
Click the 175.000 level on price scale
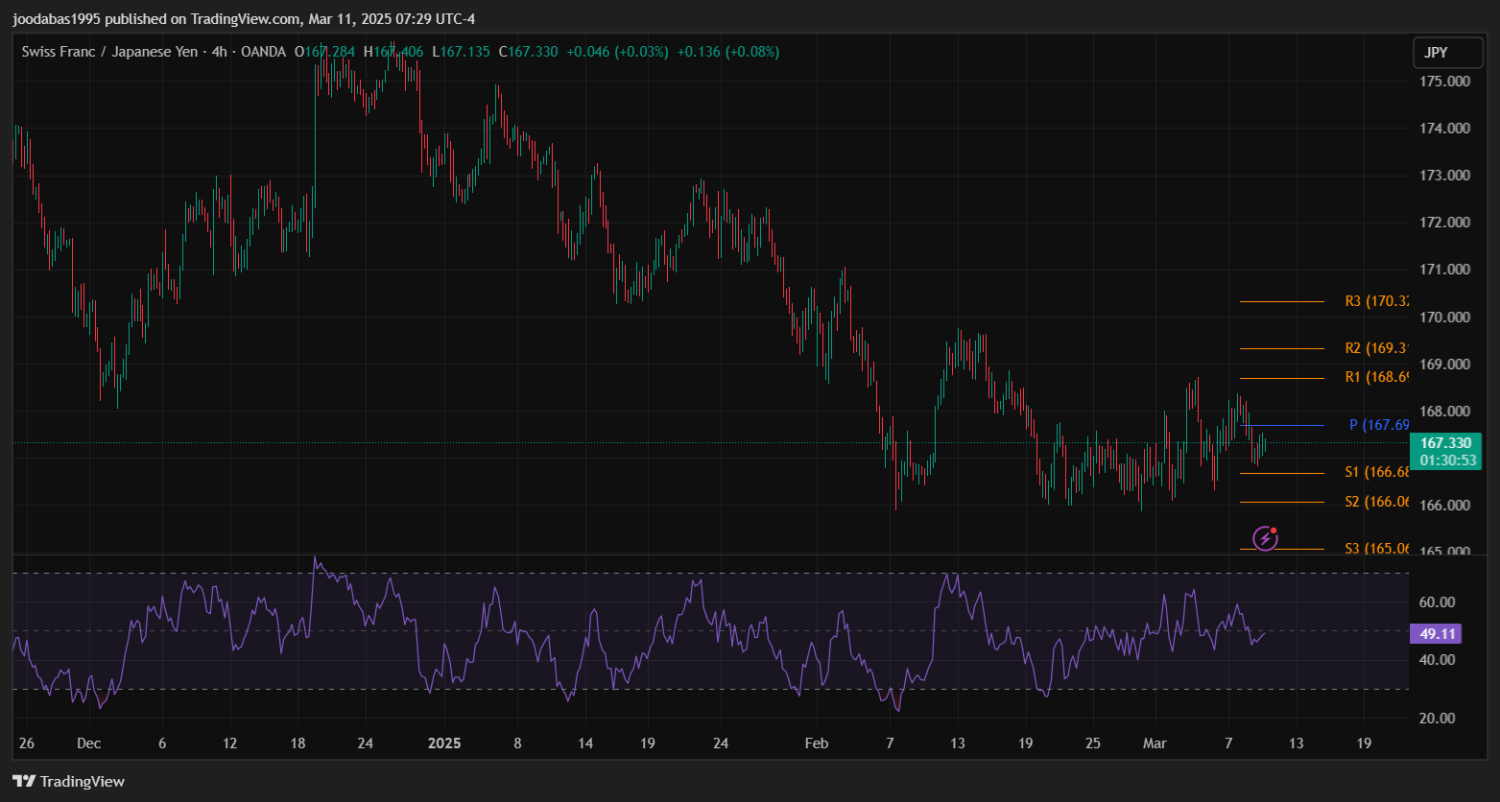tap(1445, 81)
